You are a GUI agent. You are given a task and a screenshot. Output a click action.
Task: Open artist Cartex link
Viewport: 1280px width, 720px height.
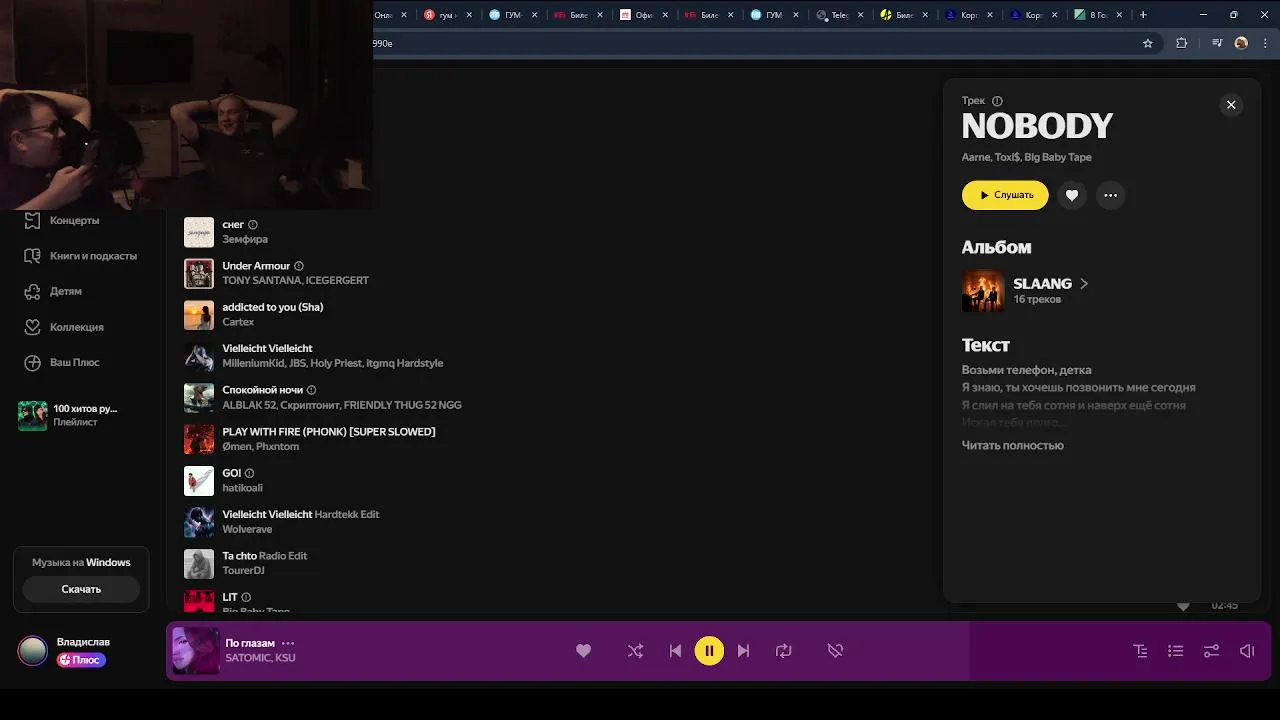point(238,322)
